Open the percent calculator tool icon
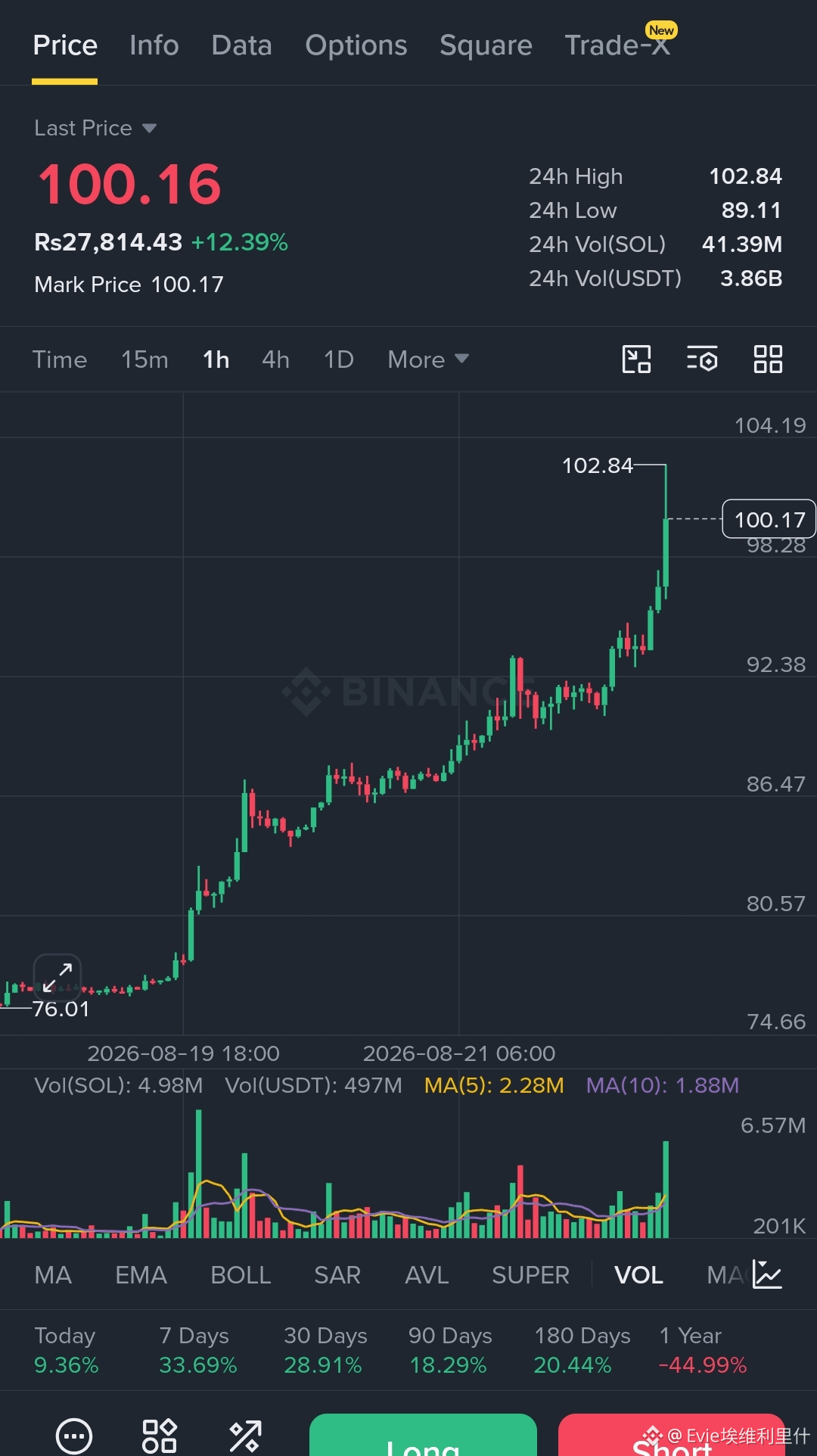Viewport: 817px width, 1456px height. tap(245, 1436)
